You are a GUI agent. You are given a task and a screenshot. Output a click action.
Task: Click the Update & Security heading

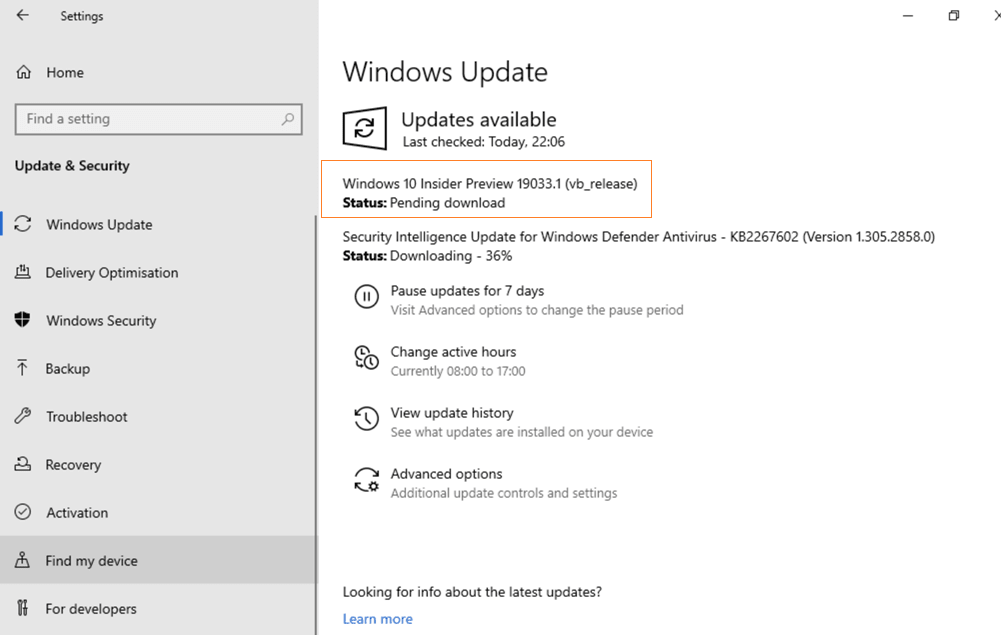pos(72,165)
